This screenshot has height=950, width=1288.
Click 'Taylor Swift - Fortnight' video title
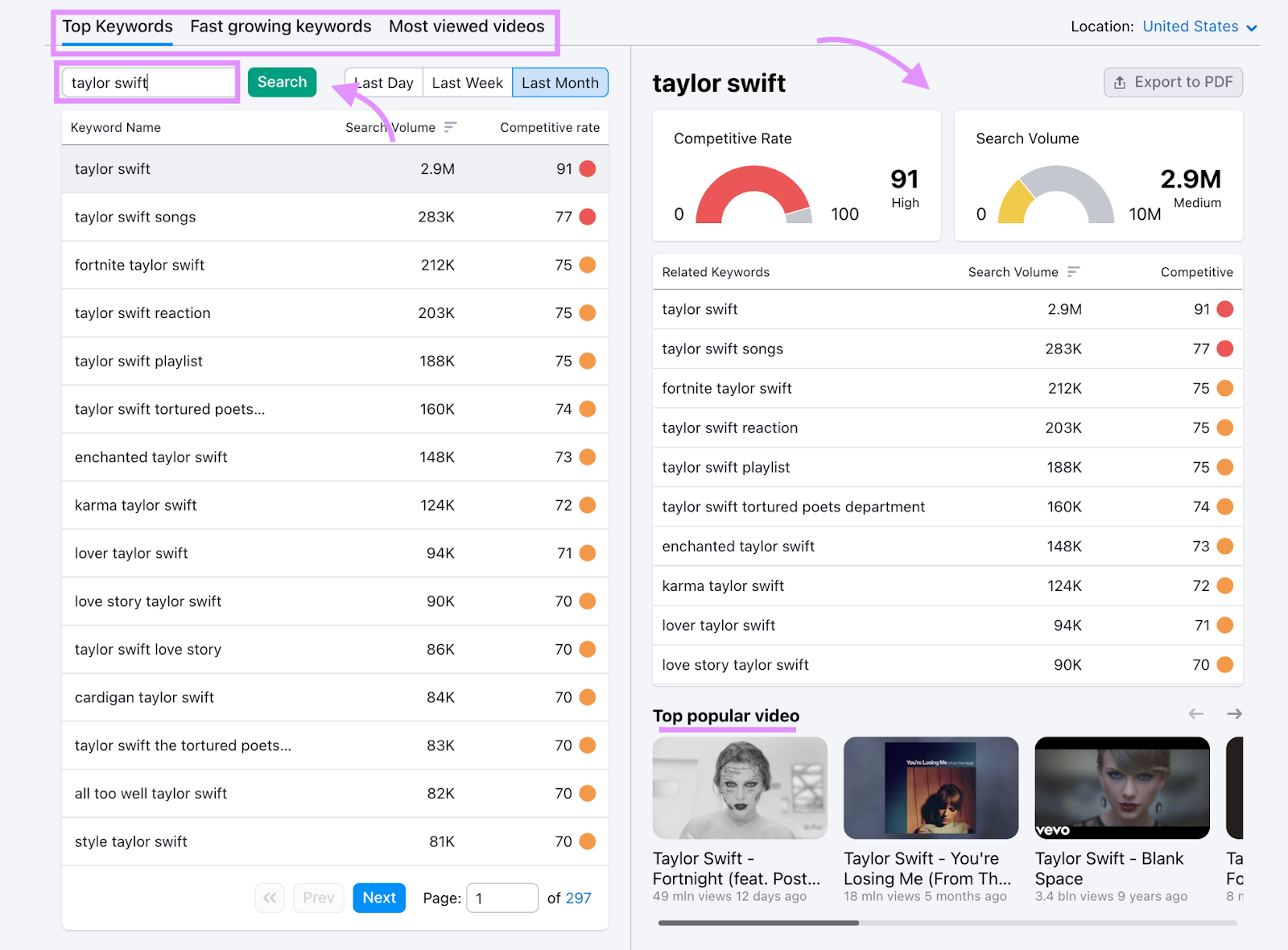point(737,869)
